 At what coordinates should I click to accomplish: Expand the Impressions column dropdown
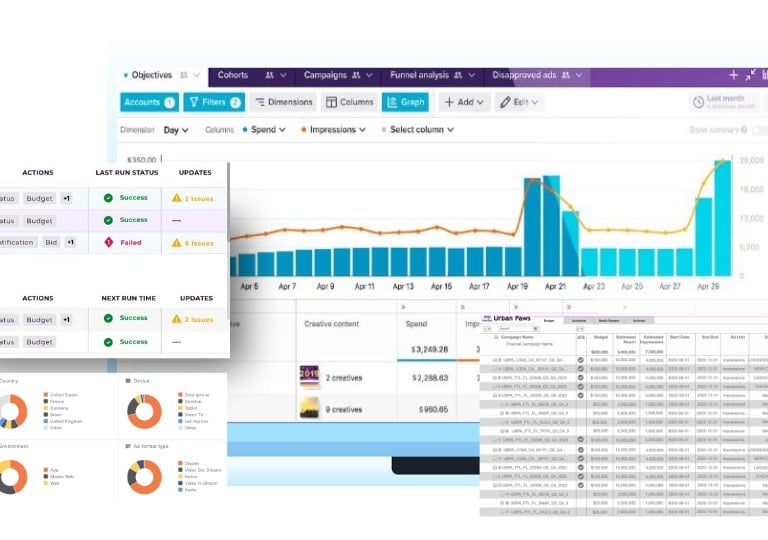pos(334,129)
